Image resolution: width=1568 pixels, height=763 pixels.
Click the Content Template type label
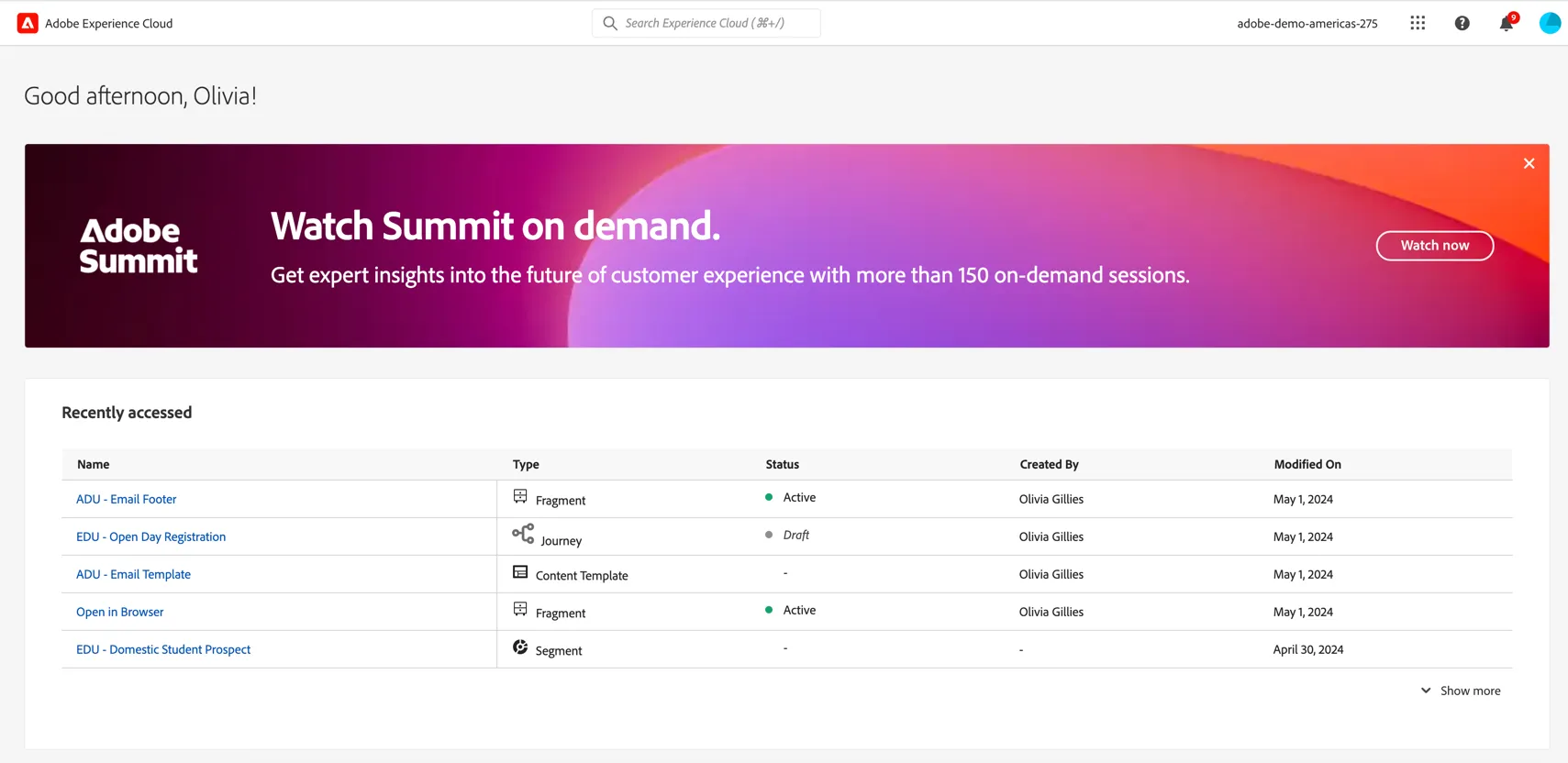(x=582, y=575)
